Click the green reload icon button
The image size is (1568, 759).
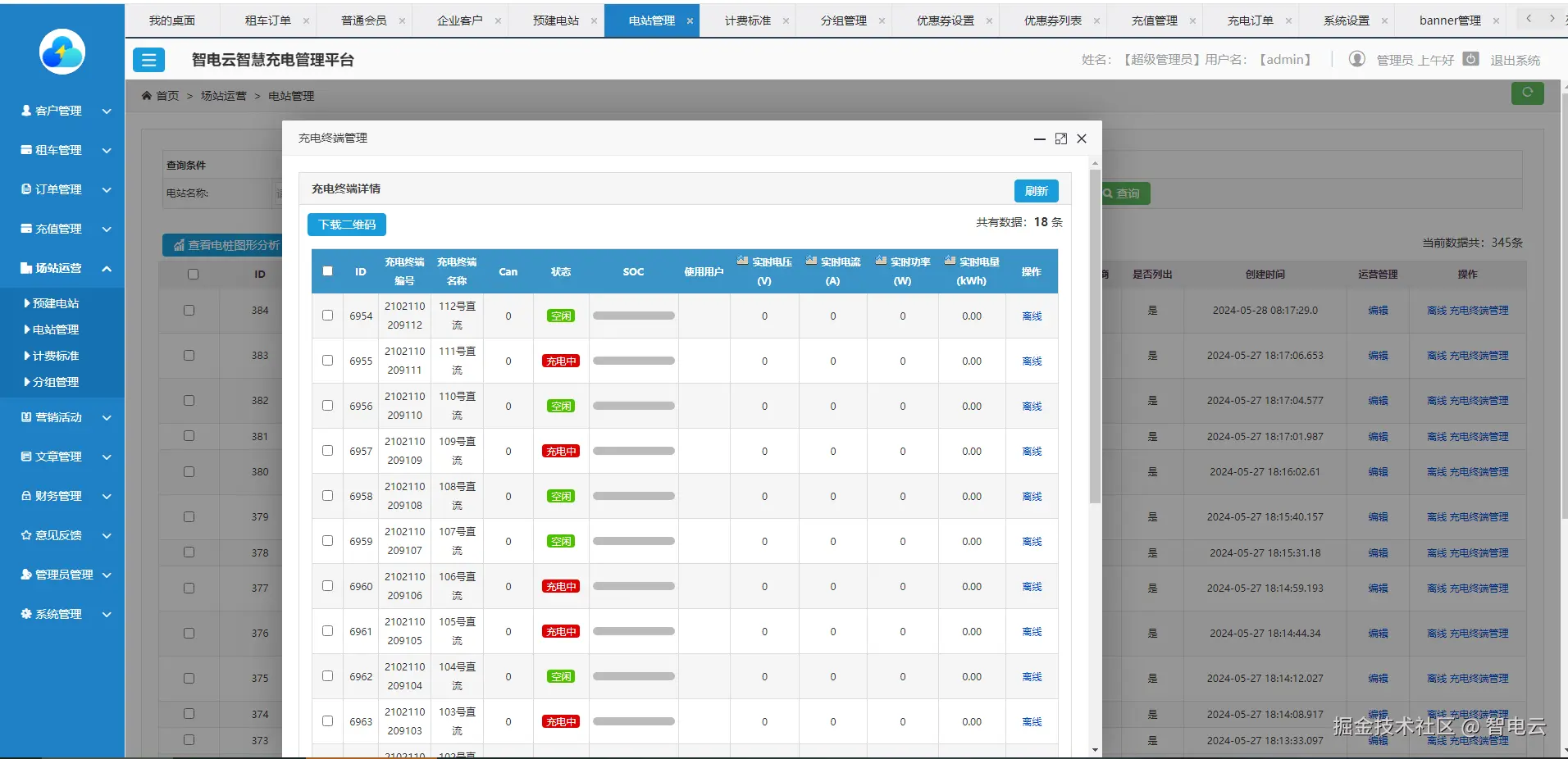[x=1527, y=93]
